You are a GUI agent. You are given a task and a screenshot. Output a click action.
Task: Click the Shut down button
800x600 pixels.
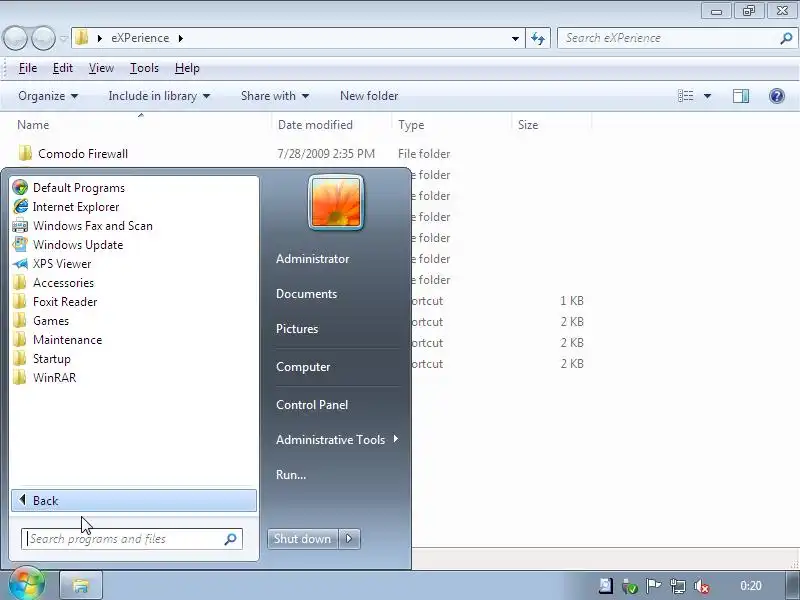302,539
